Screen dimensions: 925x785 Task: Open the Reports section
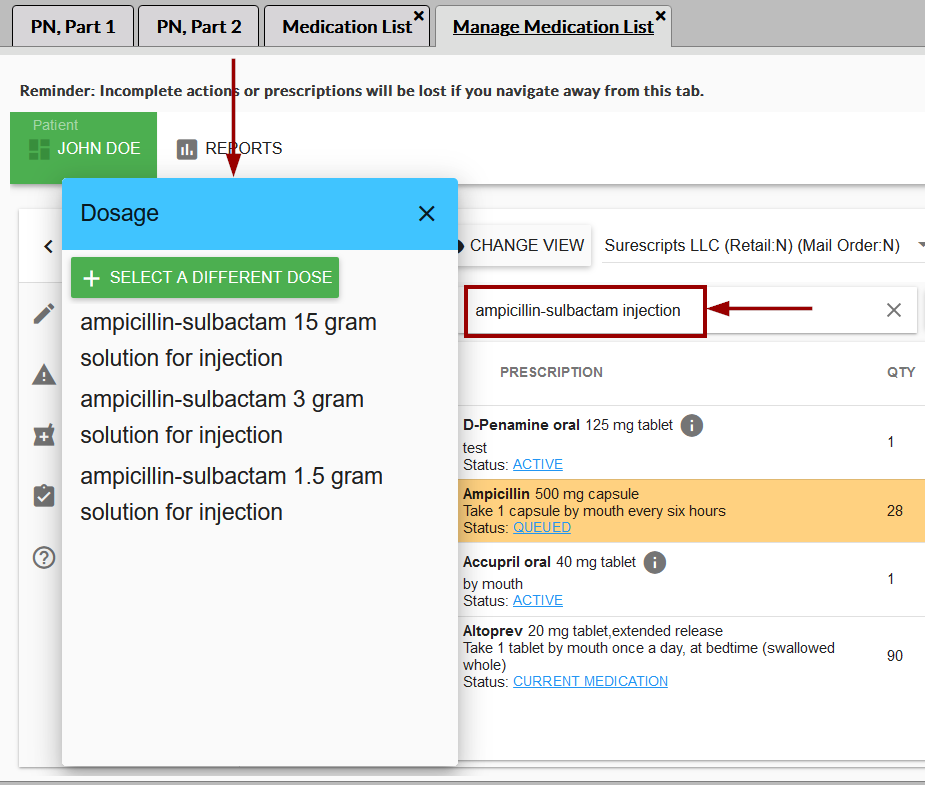[230, 149]
